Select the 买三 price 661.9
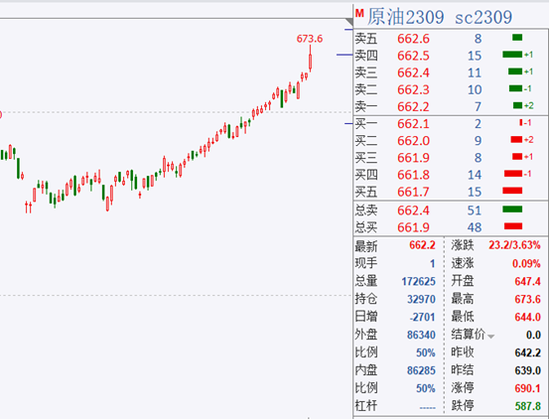Viewport: 550px width, 420px height. pos(413,158)
